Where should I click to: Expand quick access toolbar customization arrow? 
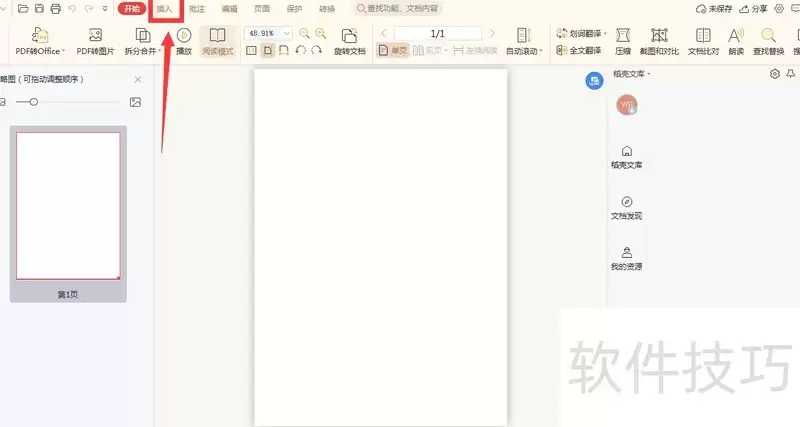click(105, 9)
